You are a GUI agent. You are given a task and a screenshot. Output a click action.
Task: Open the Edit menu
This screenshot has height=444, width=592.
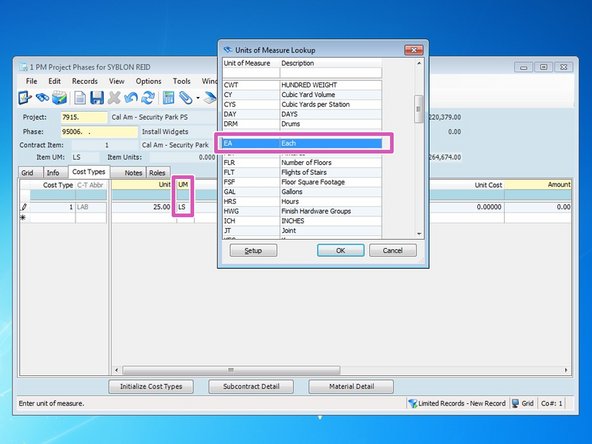54,81
